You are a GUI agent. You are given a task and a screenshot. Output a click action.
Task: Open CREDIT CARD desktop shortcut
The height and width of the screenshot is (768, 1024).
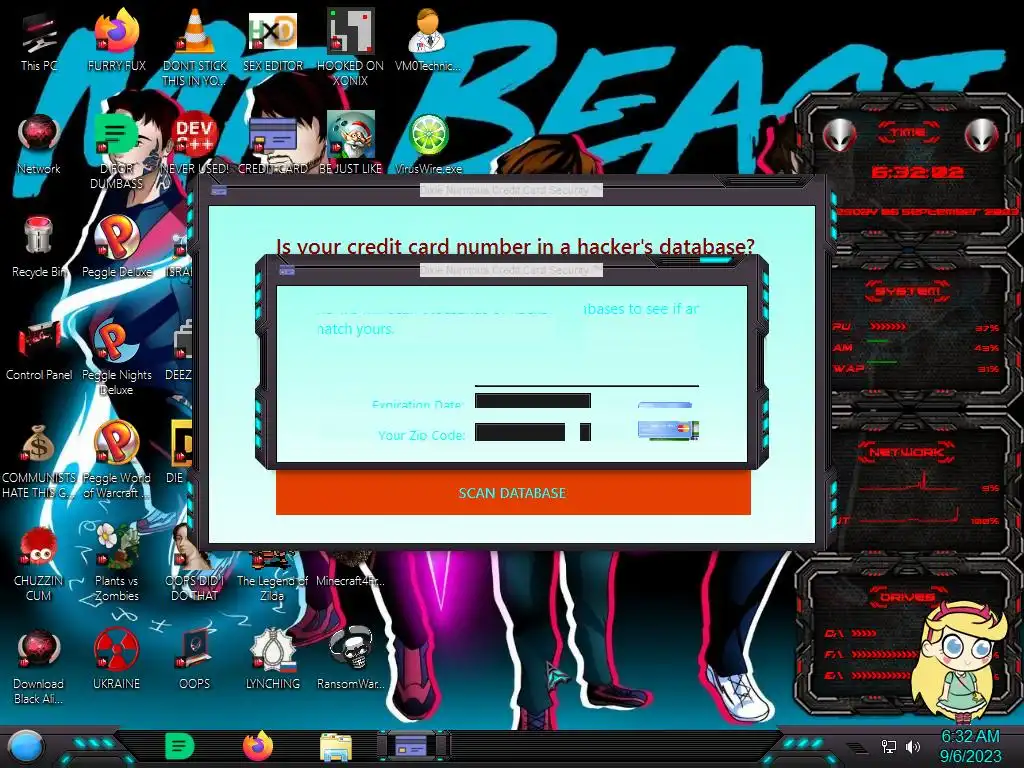[x=273, y=145]
